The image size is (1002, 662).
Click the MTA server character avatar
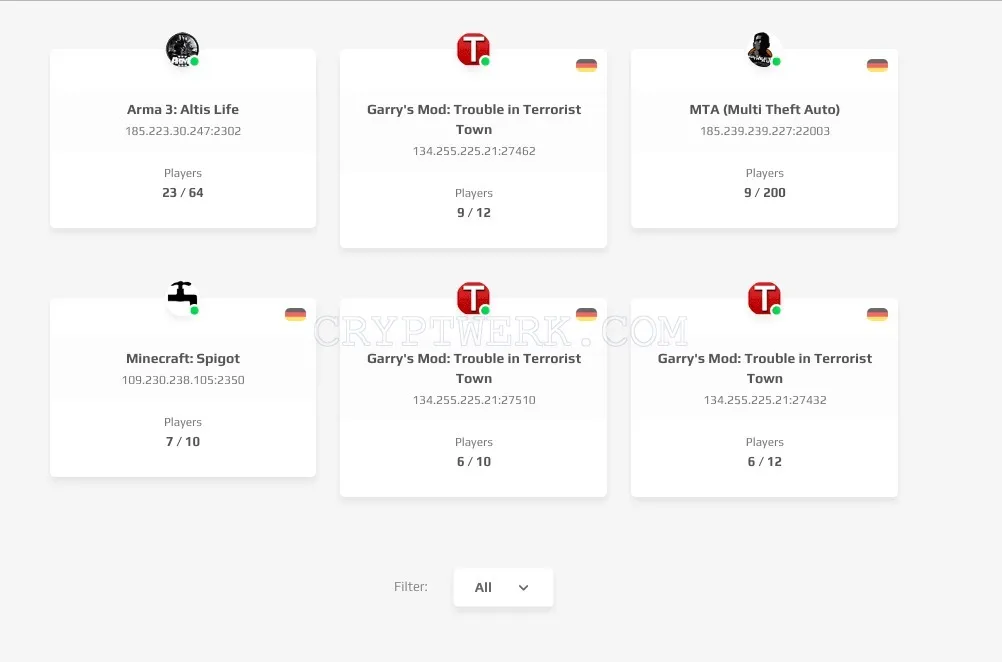(764, 50)
